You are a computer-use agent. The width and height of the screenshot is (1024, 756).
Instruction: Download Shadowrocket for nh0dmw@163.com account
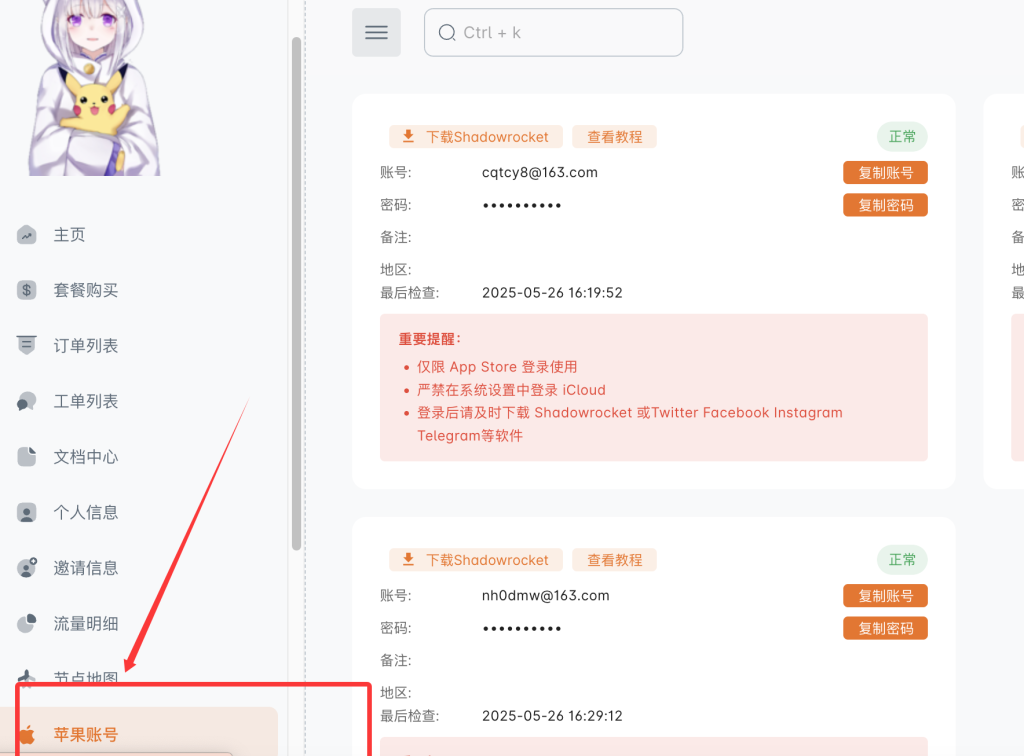tap(475, 560)
